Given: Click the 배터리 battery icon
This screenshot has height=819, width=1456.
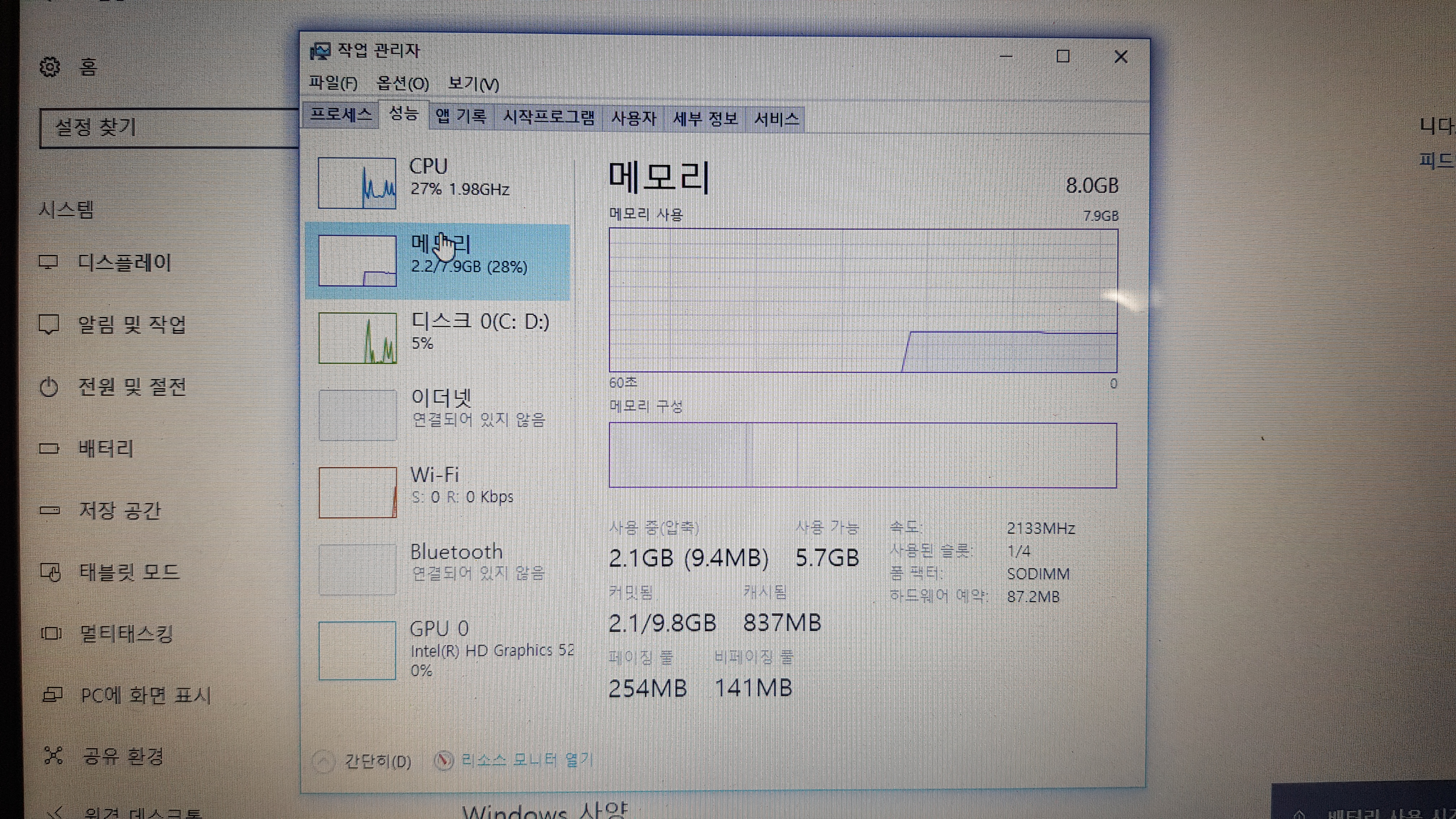Looking at the screenshot, I should 49,449.
